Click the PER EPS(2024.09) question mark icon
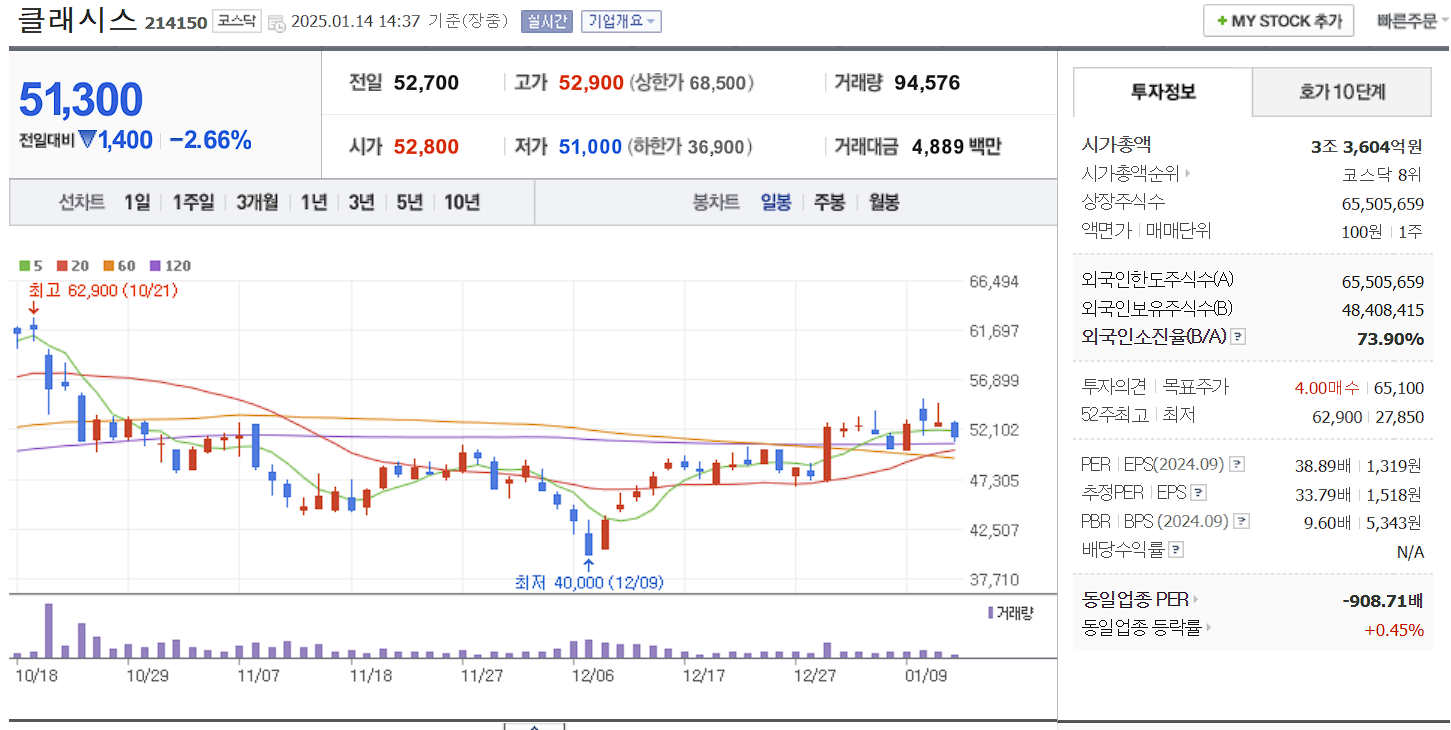This screenshot has width=1451, height=730. pos(1236,464)
